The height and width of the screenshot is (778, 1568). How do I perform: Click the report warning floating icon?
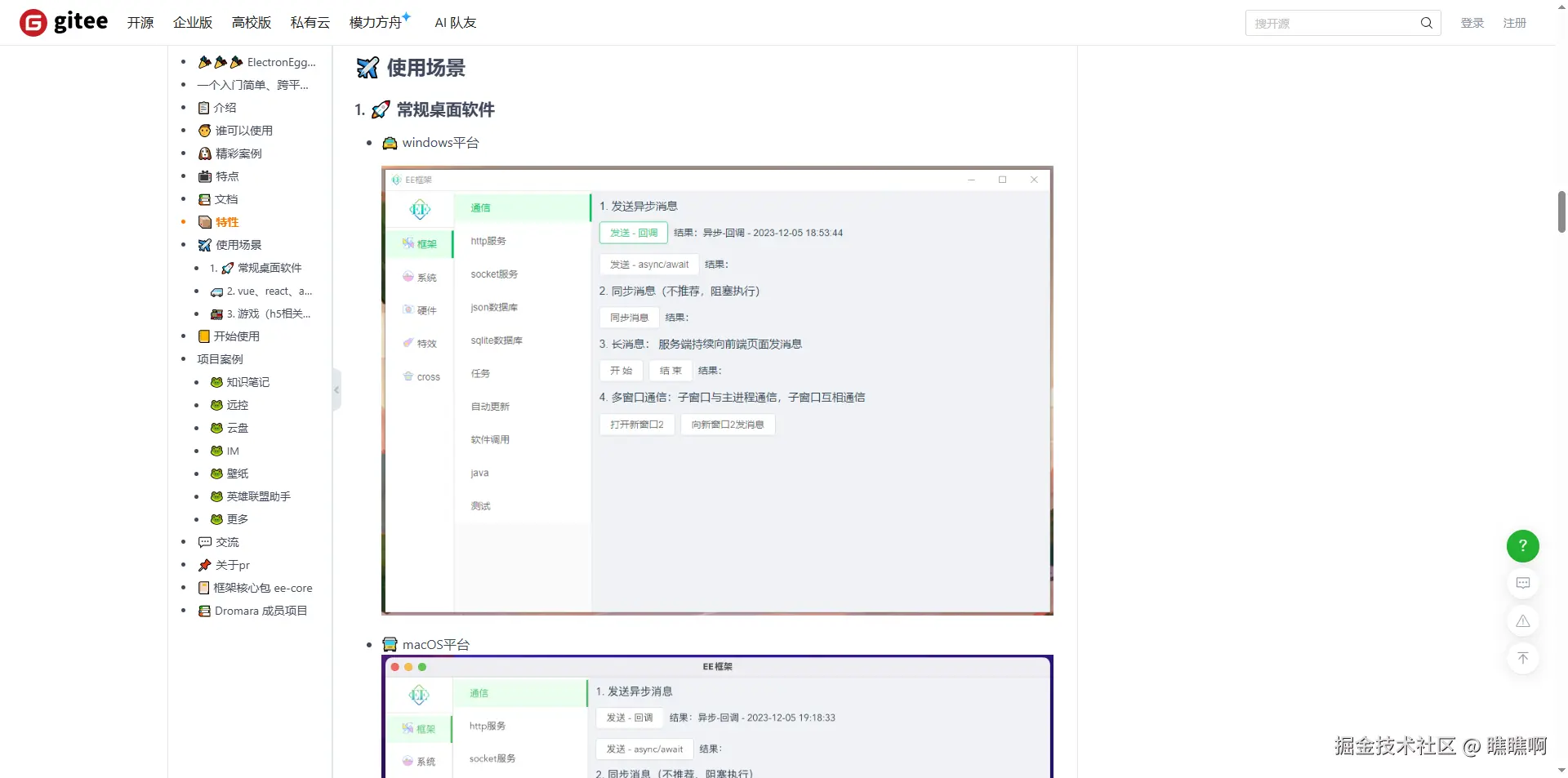coord(1522,620)
